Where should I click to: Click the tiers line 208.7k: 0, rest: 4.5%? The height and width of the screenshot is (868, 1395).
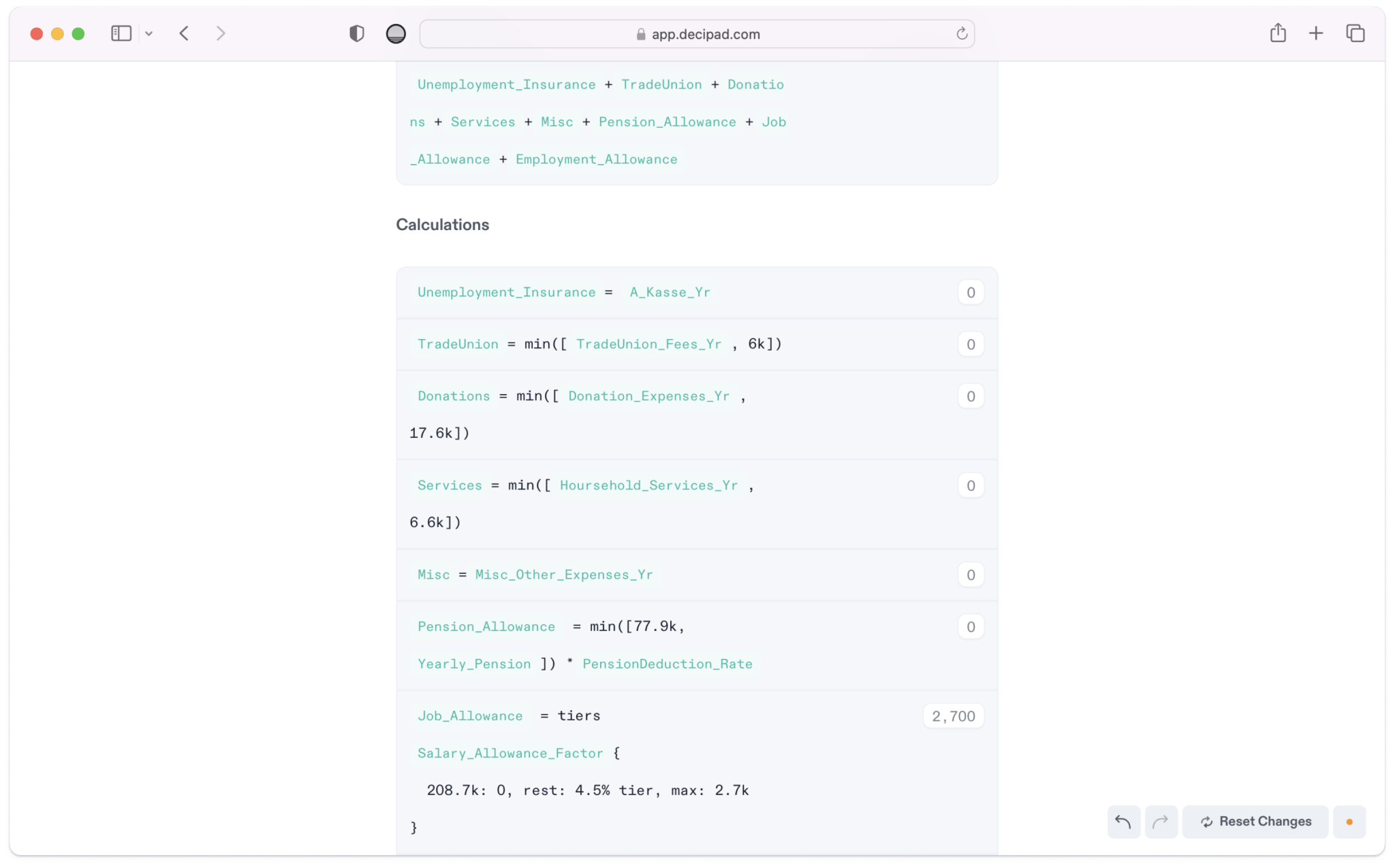click(x=588, y=790)
